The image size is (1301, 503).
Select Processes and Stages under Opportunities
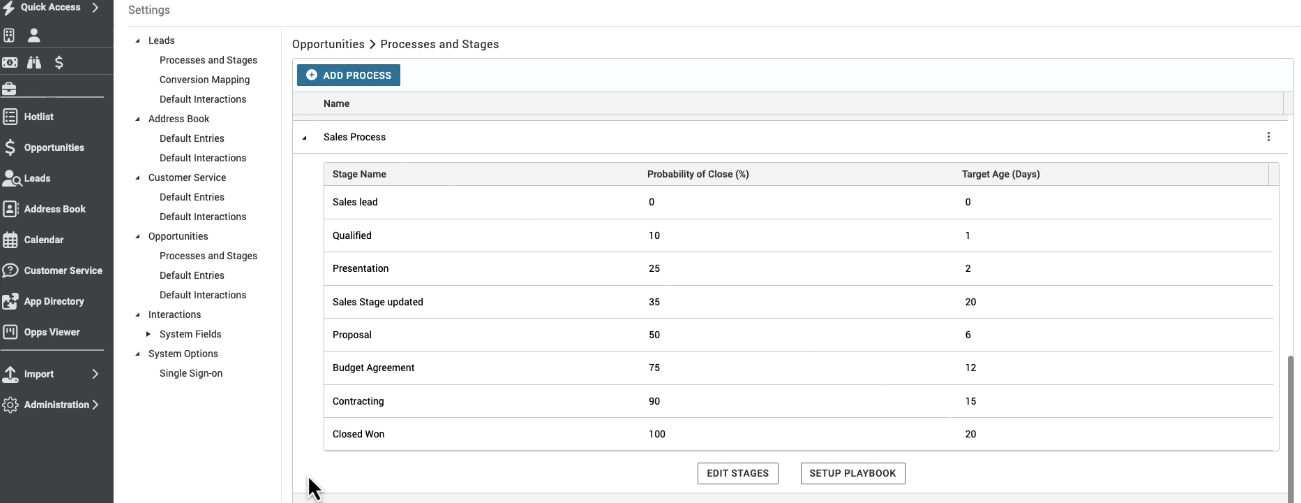(208, 256)
